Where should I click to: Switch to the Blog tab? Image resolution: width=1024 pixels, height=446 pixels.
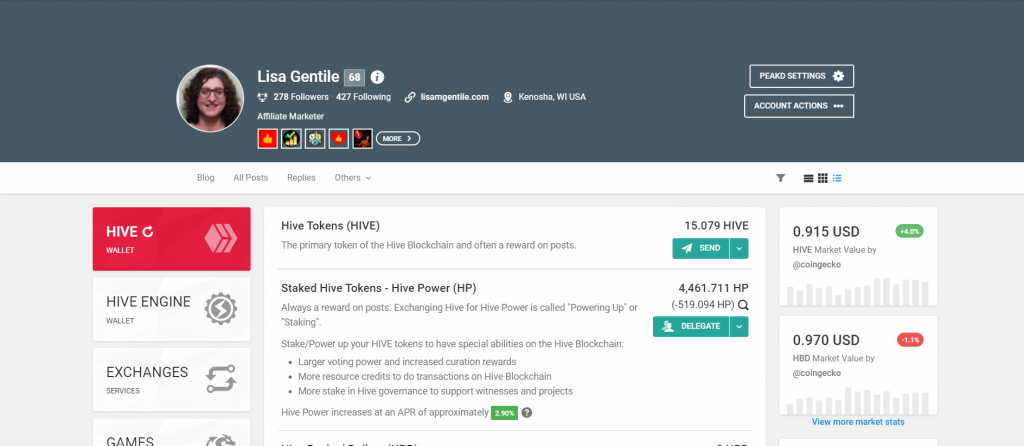point(206,178)
